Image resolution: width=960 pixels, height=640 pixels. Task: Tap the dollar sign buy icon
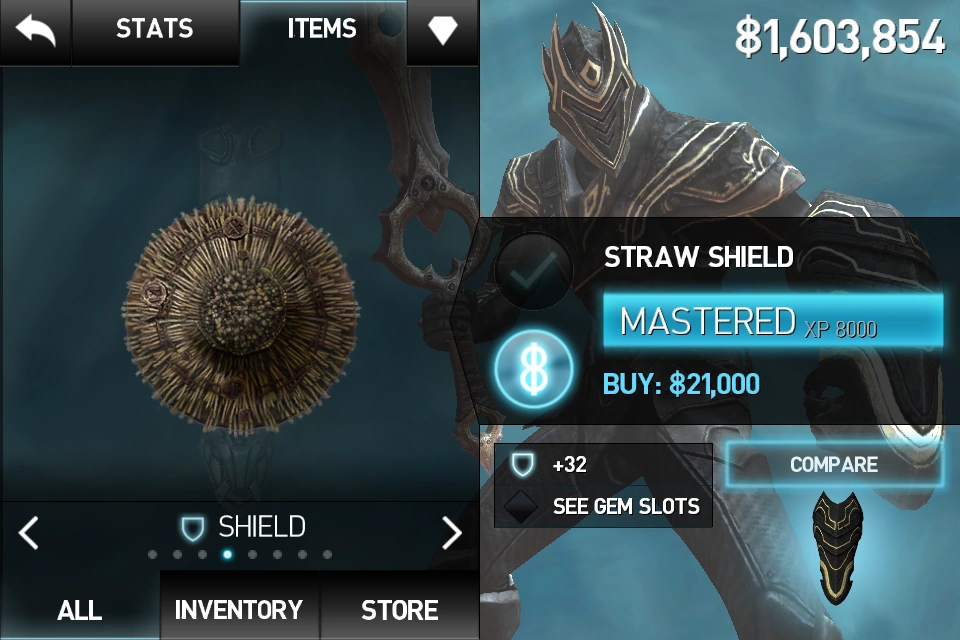click(x=534, y=369)
